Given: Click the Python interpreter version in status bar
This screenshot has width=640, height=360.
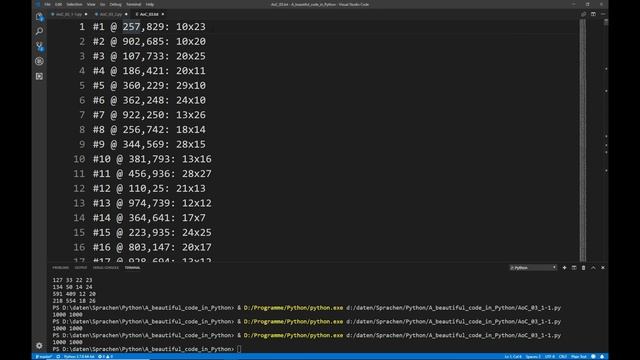Looking at the screenshot, I should 79,356.
